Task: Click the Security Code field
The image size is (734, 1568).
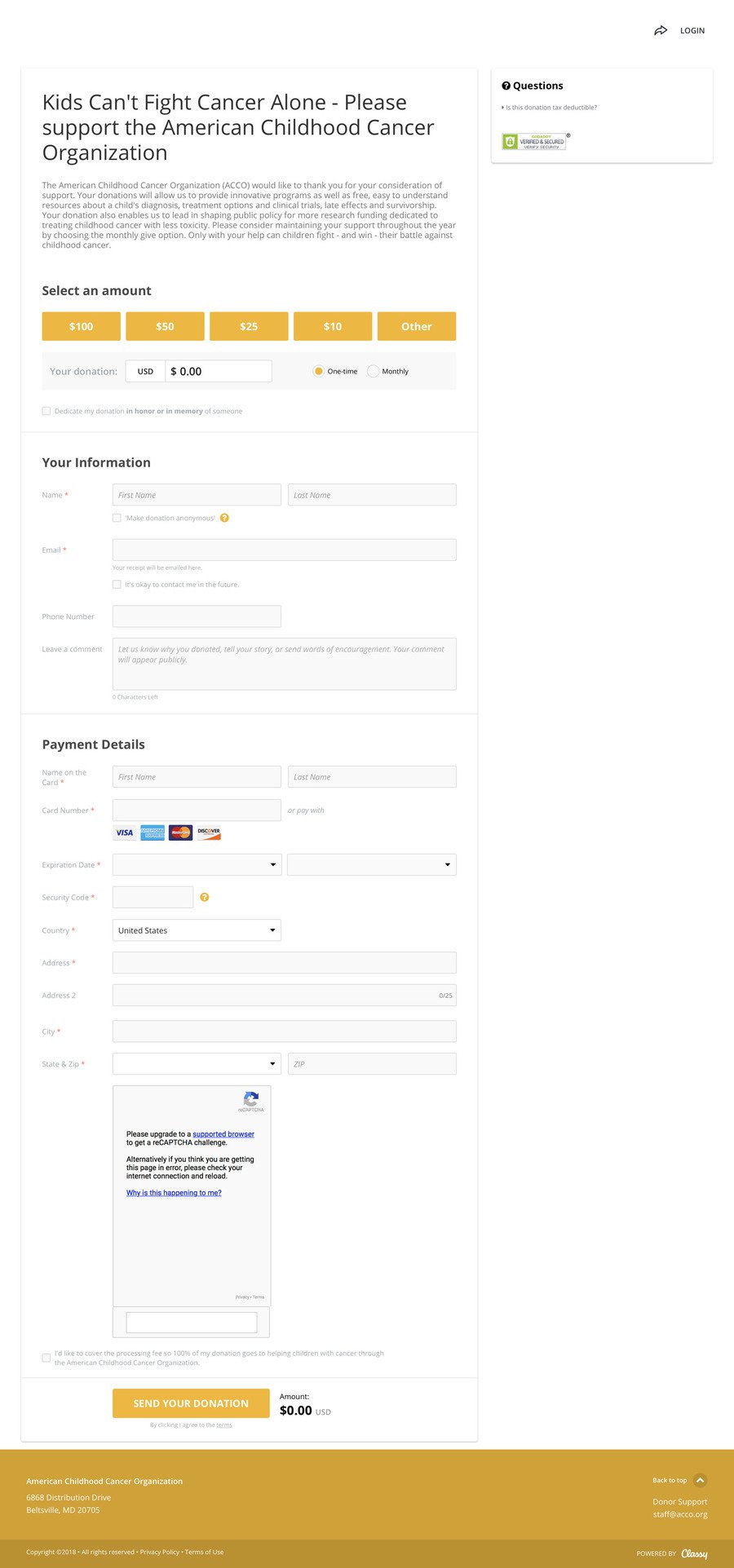Action: pos(153,897)
